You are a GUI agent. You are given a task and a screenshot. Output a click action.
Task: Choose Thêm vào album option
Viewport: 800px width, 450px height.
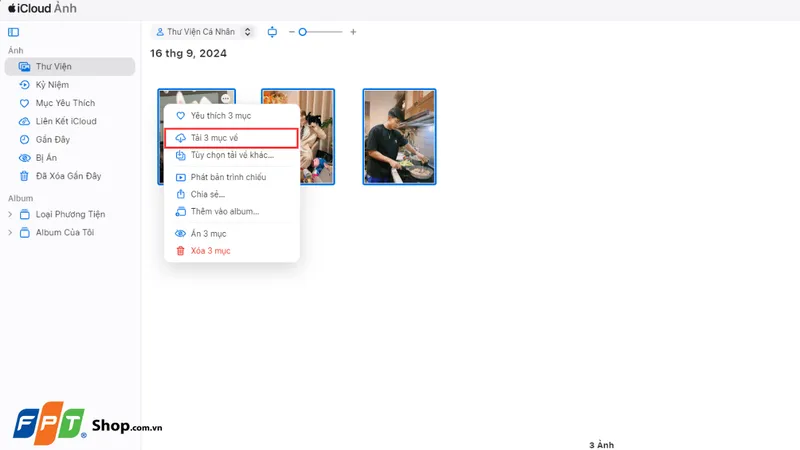232,212
